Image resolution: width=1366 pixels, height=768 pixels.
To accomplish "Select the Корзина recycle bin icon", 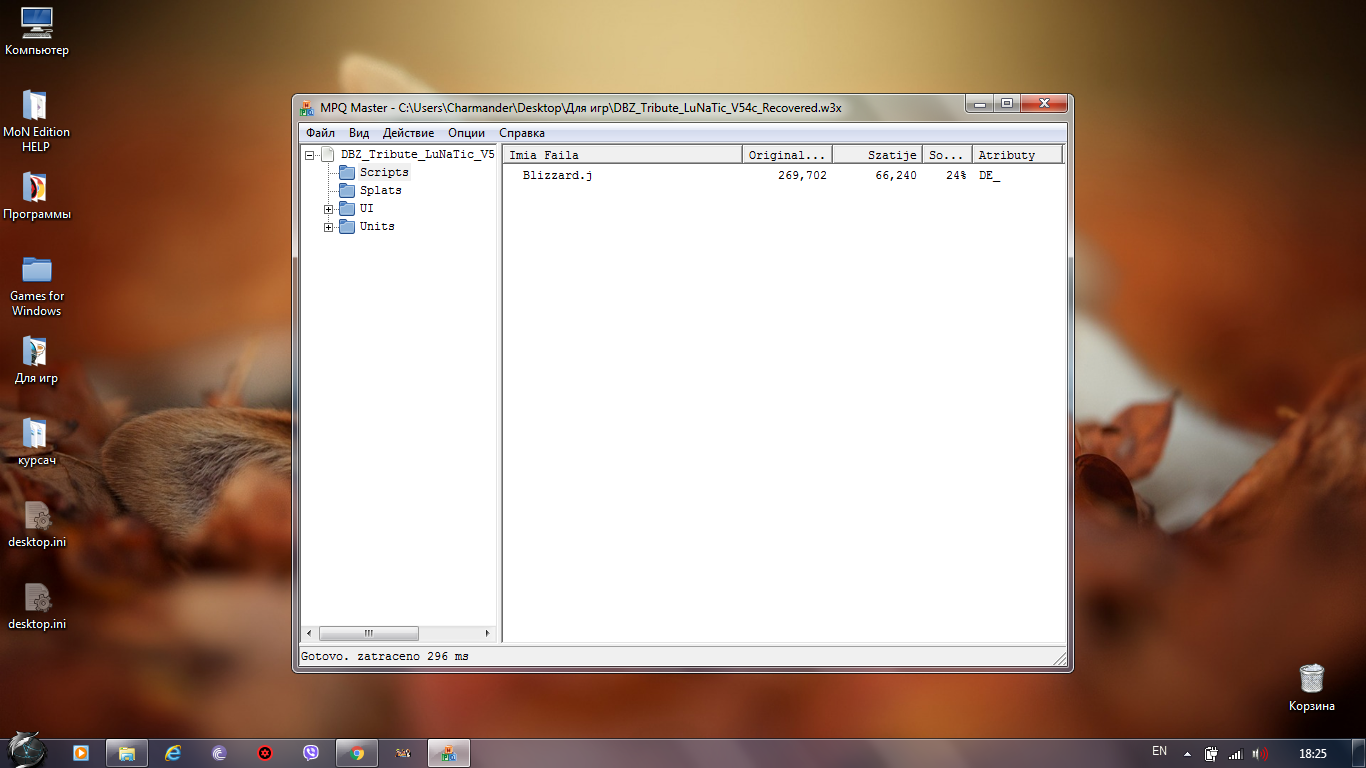I will click(1312, 688).
